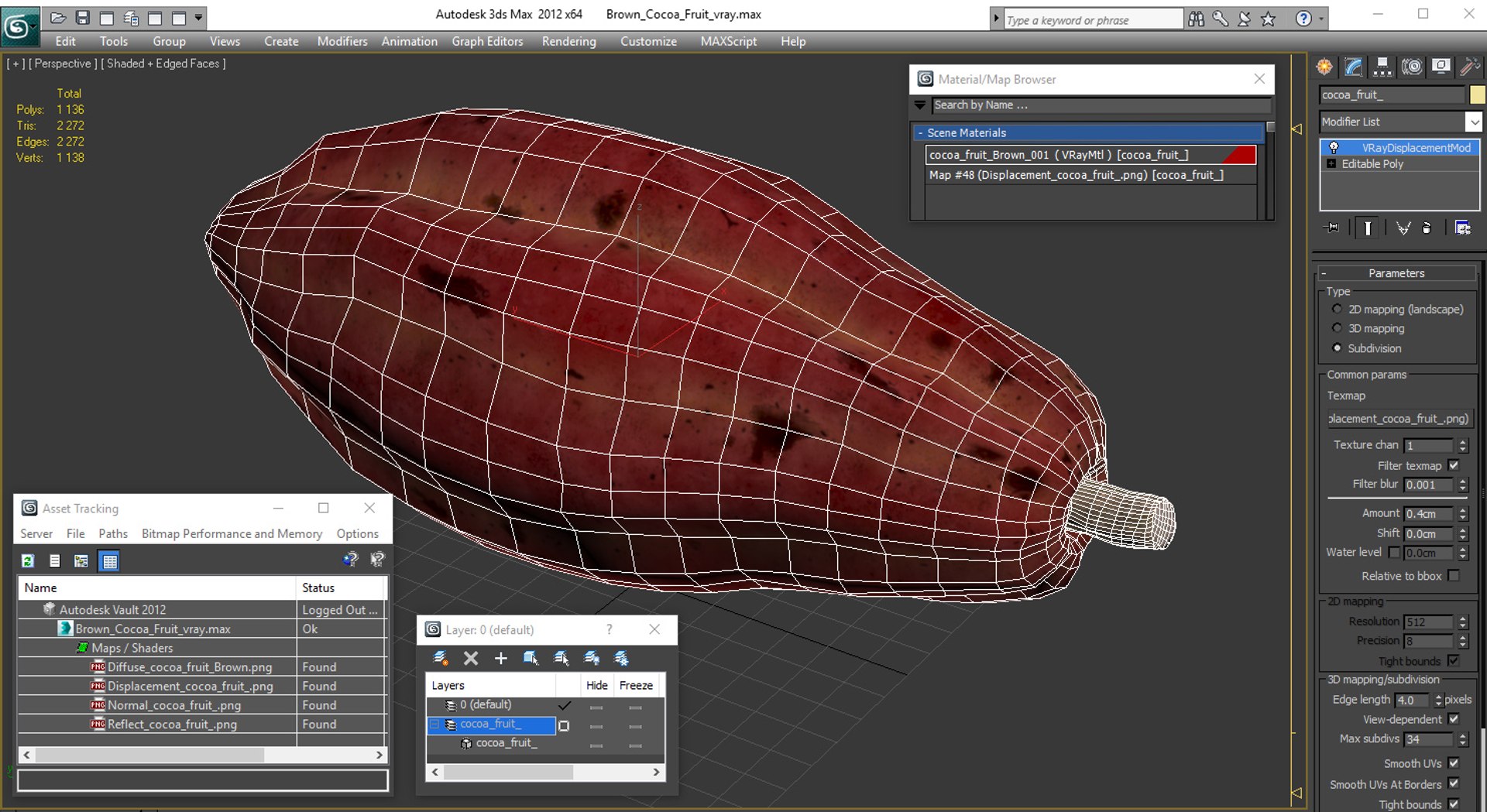Click the object color swatch beside cocoa_fruit_ name

(1477, 94)
